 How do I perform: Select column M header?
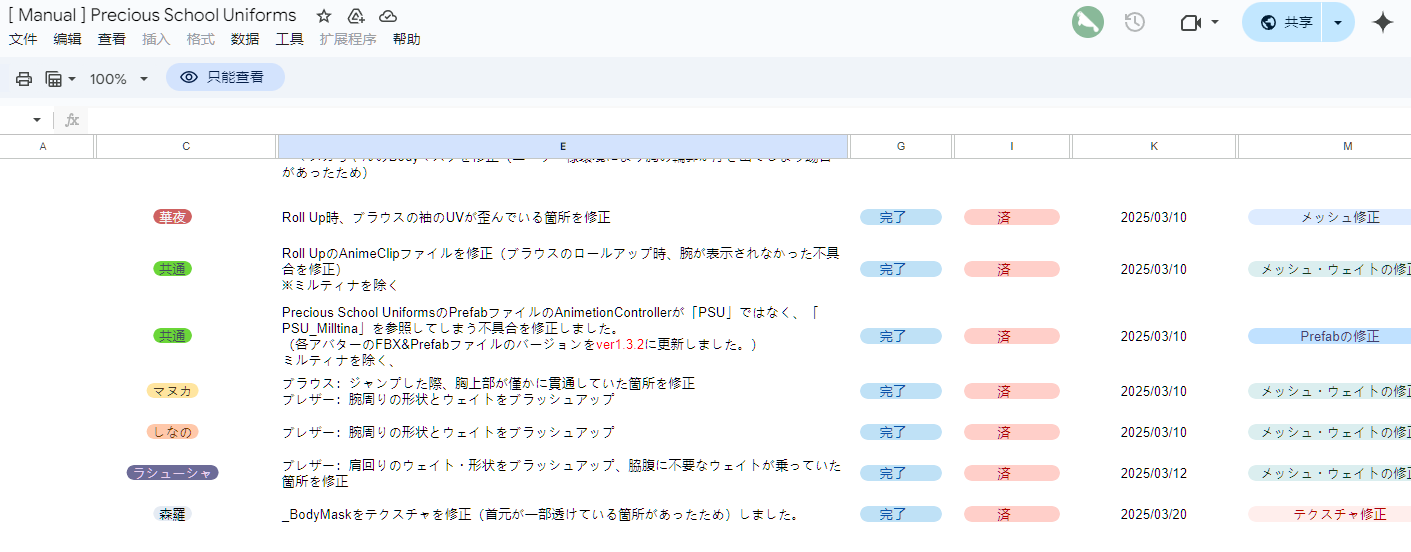(1324, 146)
